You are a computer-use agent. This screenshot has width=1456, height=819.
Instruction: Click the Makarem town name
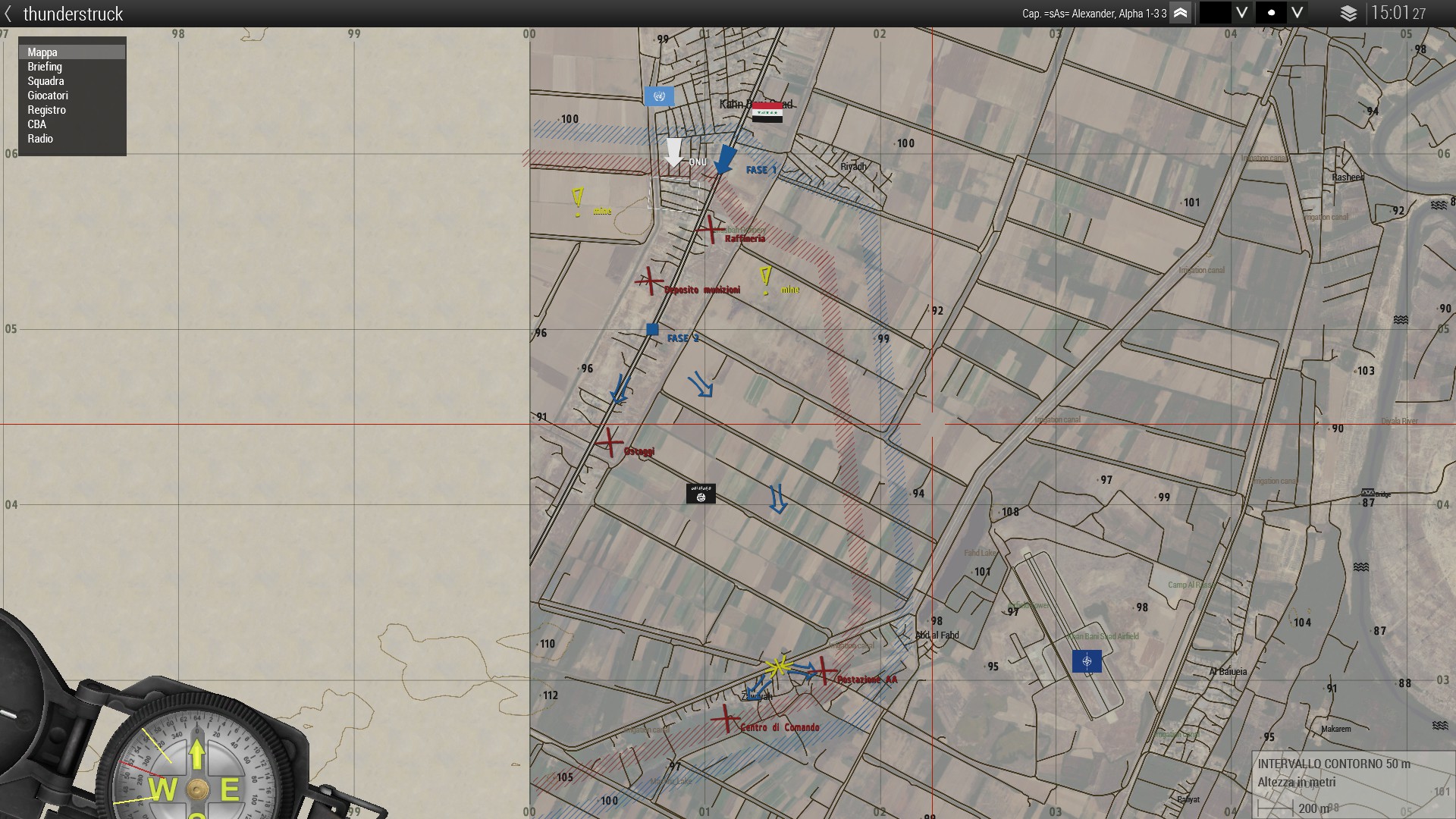click(1336, 729)
